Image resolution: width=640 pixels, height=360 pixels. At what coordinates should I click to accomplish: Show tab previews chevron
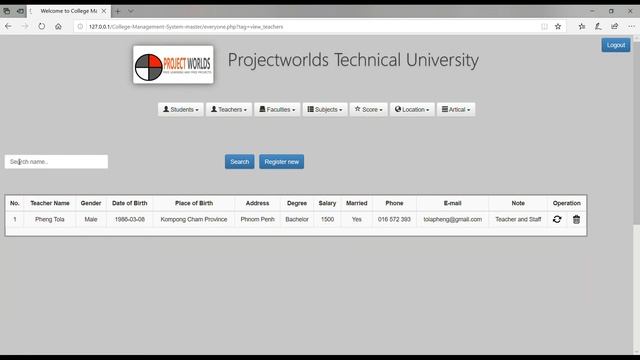[x=131, y=11]
